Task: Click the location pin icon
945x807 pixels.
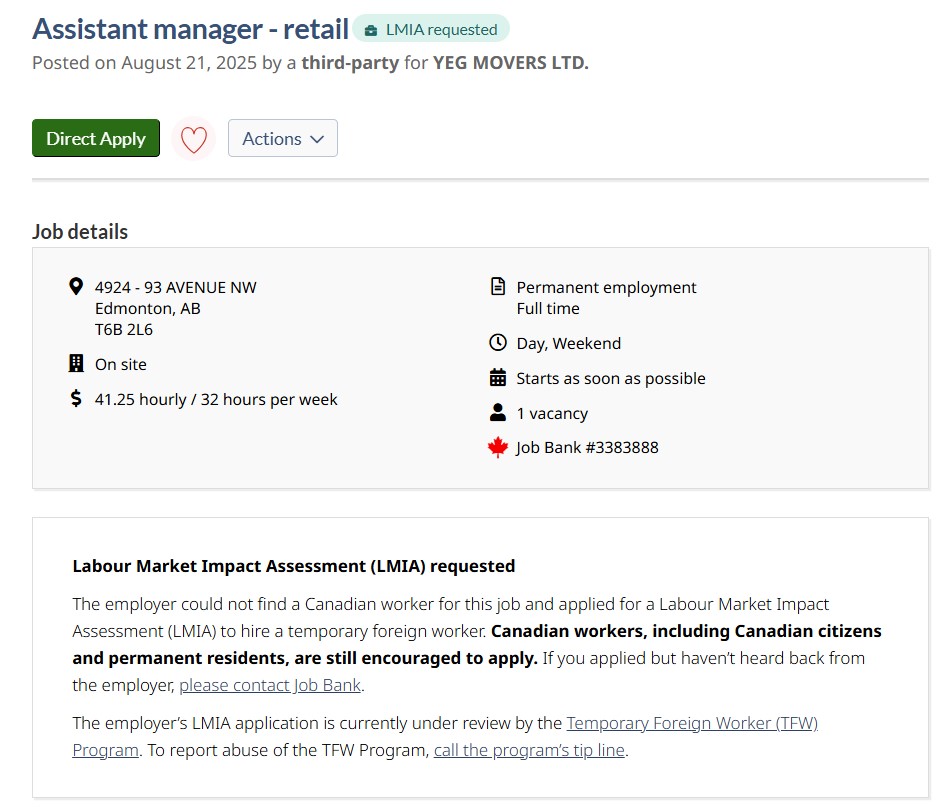Action: coord(76,287)
